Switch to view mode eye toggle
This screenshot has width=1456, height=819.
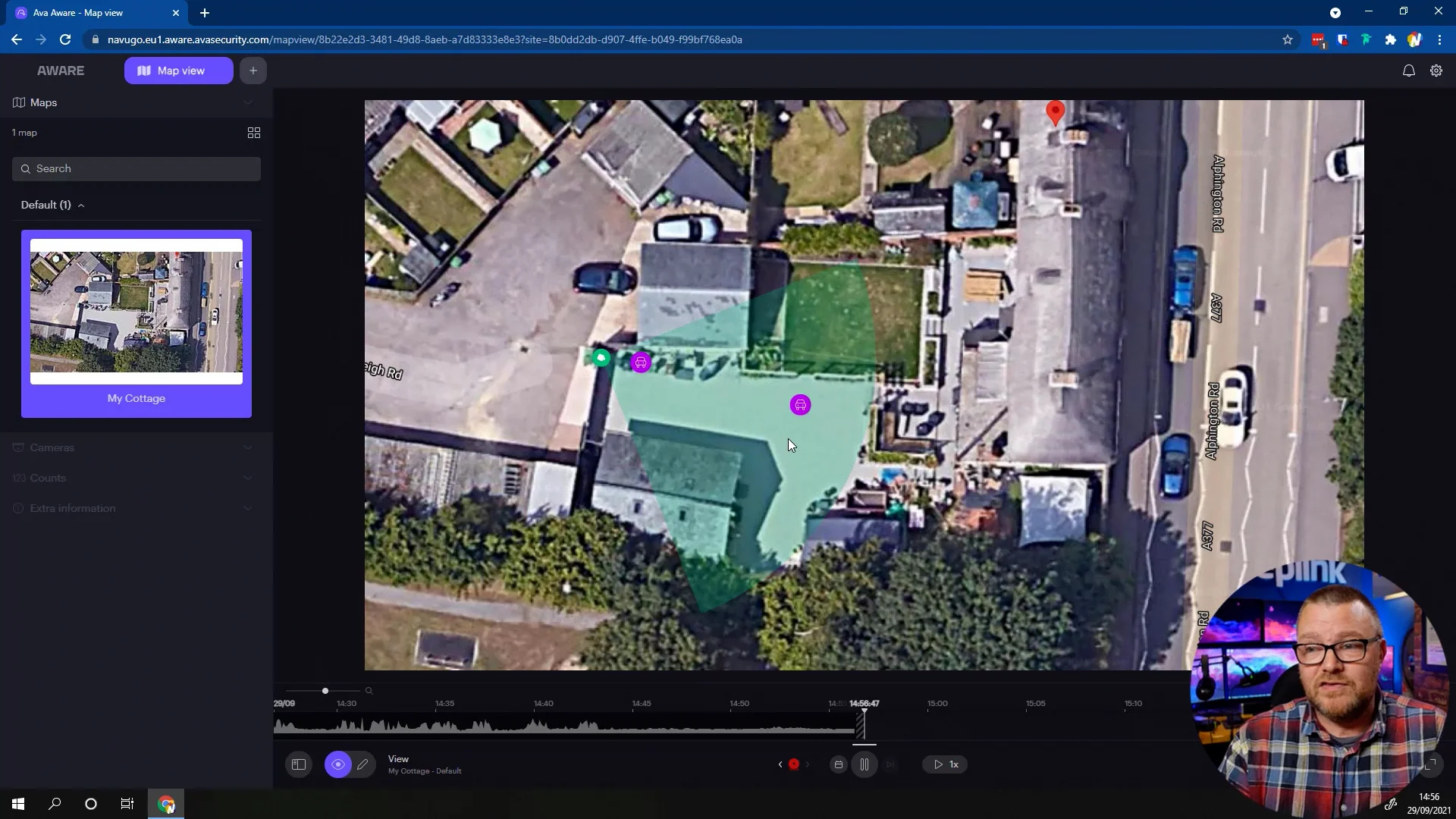coord(338,764)
